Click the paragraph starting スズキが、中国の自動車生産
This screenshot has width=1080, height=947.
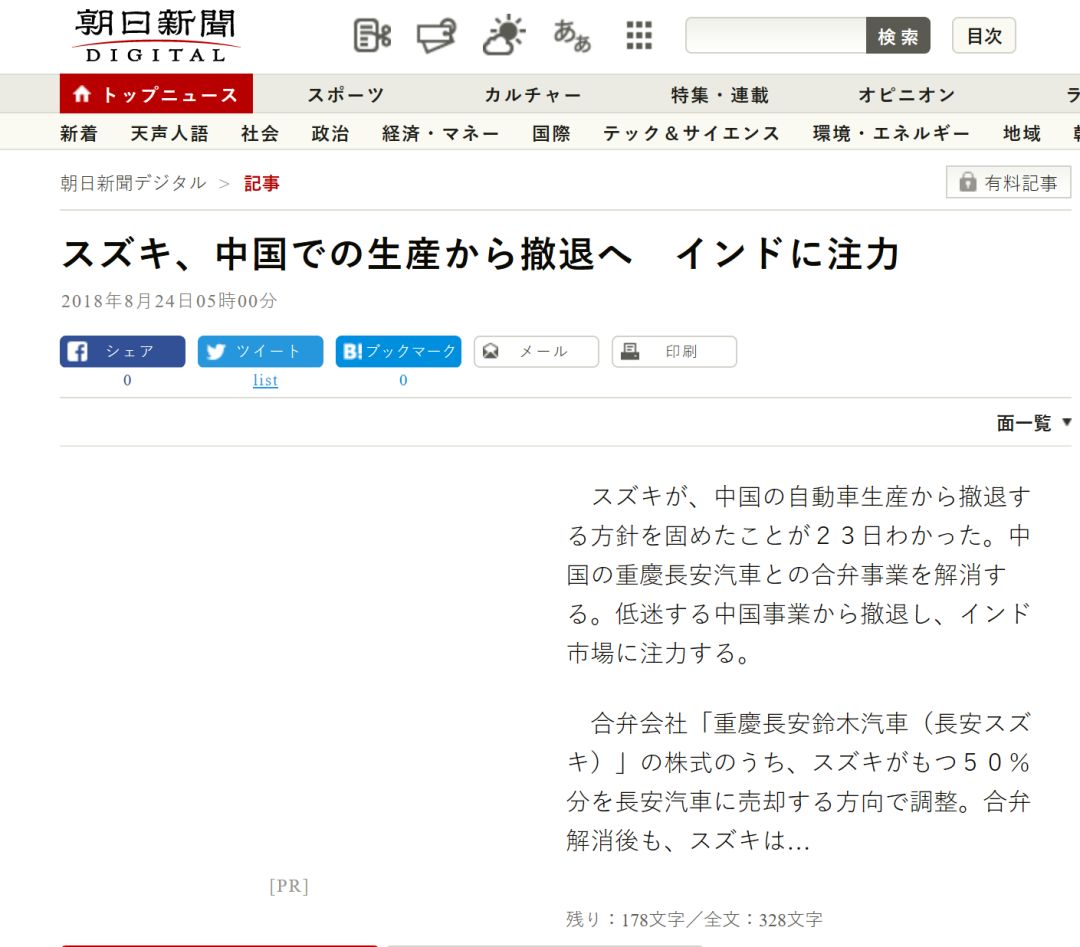798,574
